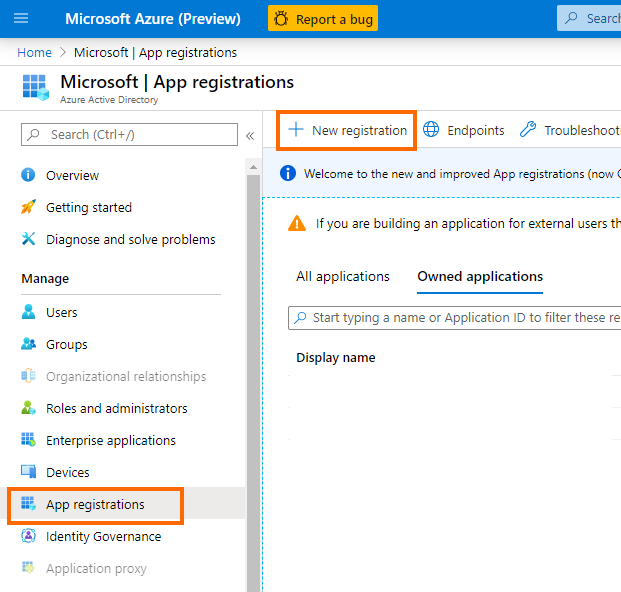Click the bug icon in Report a bug
The width and height of the screenshot is (621, 592).
[281, 19]
